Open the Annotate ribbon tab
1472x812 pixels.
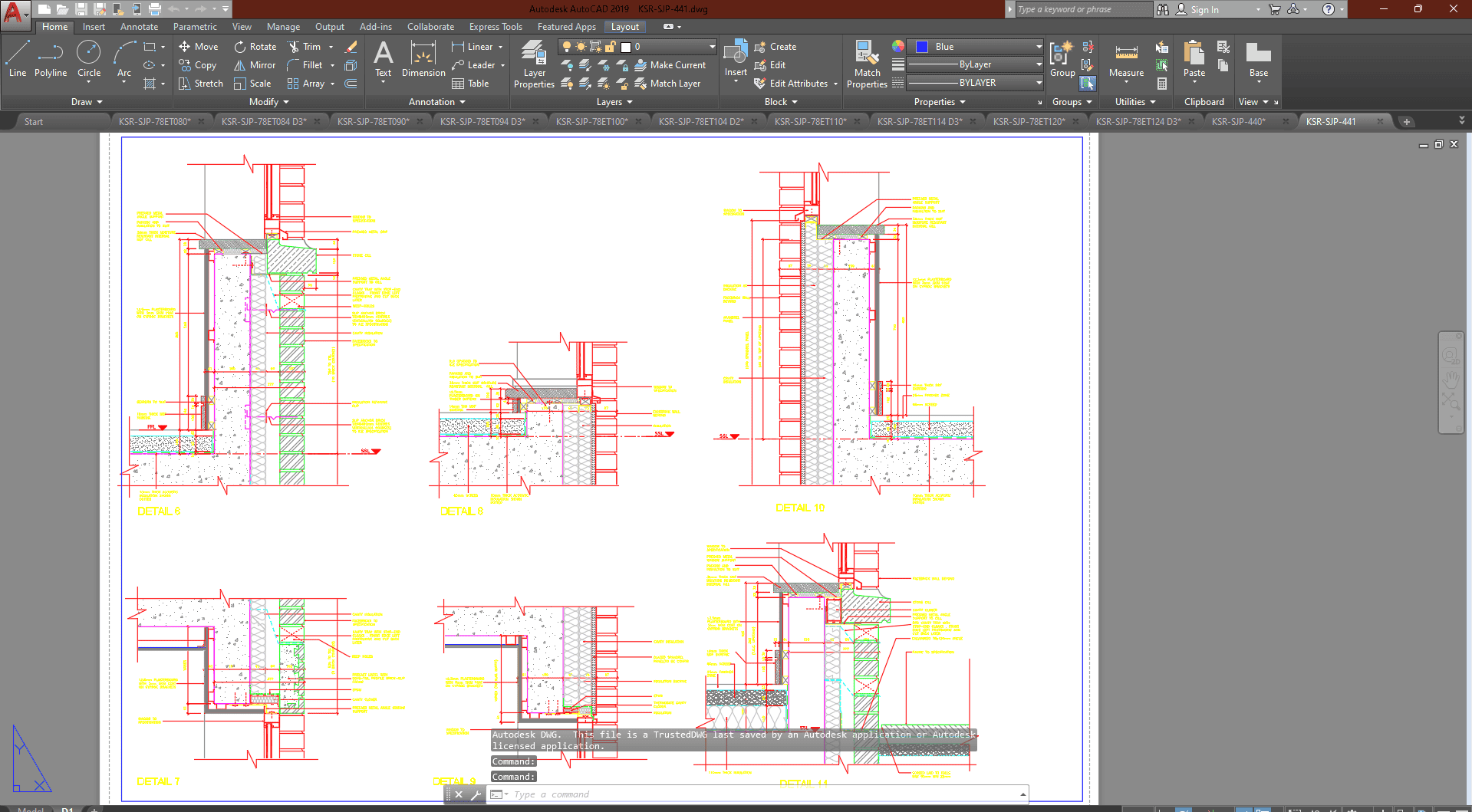coord(139,27)
